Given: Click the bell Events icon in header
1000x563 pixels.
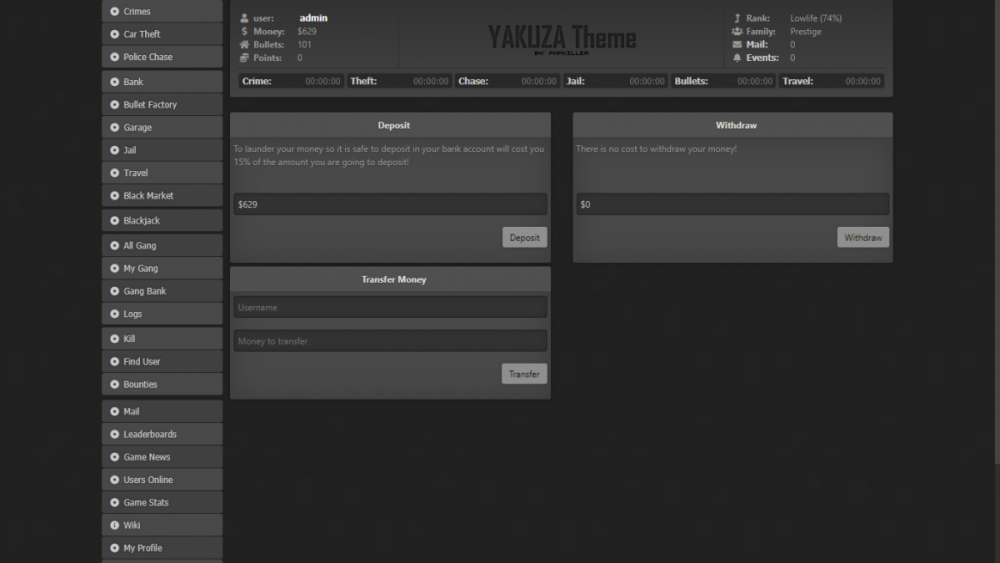Looking at the screenshot, I should click(x=737, y=58).
